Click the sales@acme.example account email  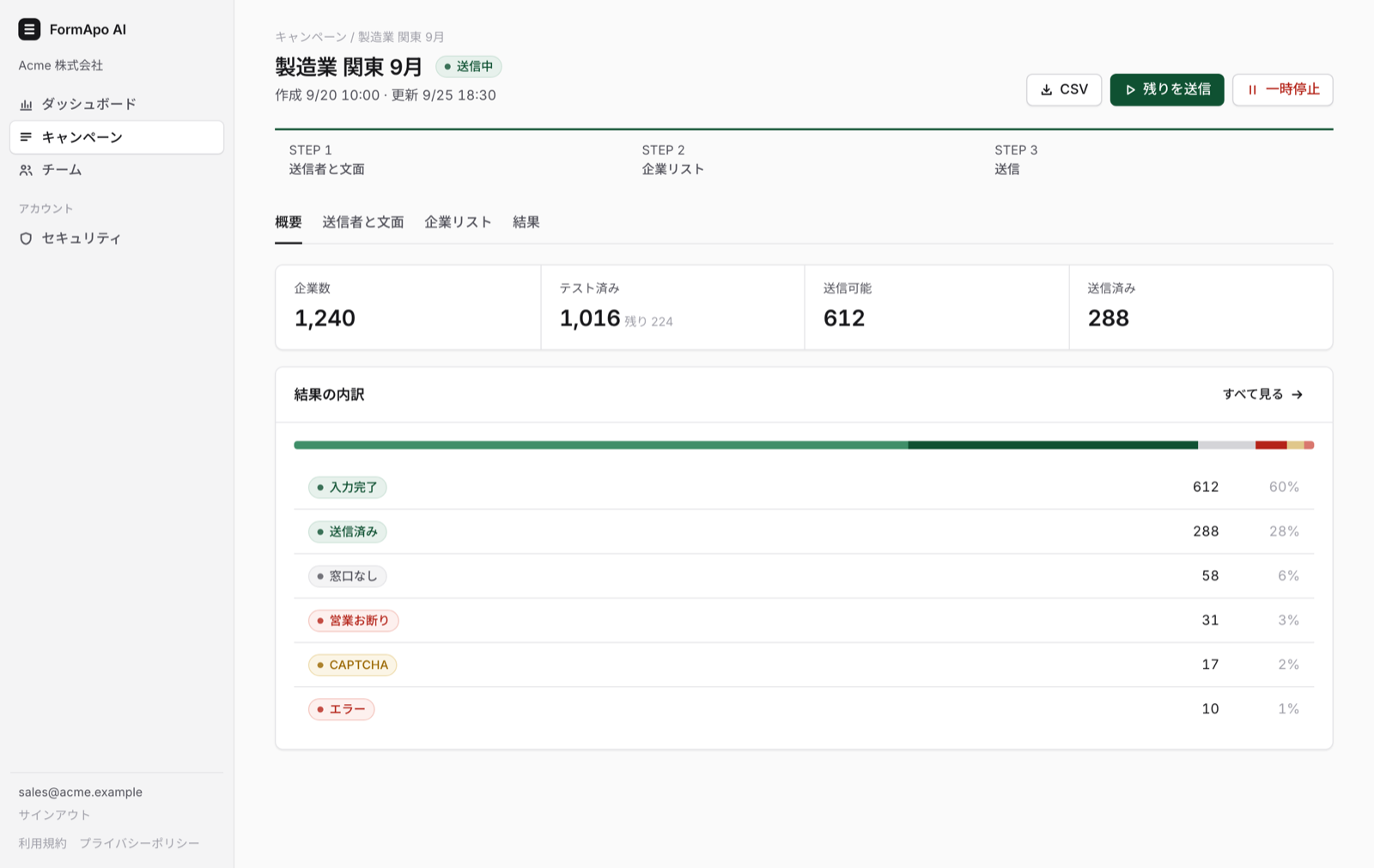(81, 792)
